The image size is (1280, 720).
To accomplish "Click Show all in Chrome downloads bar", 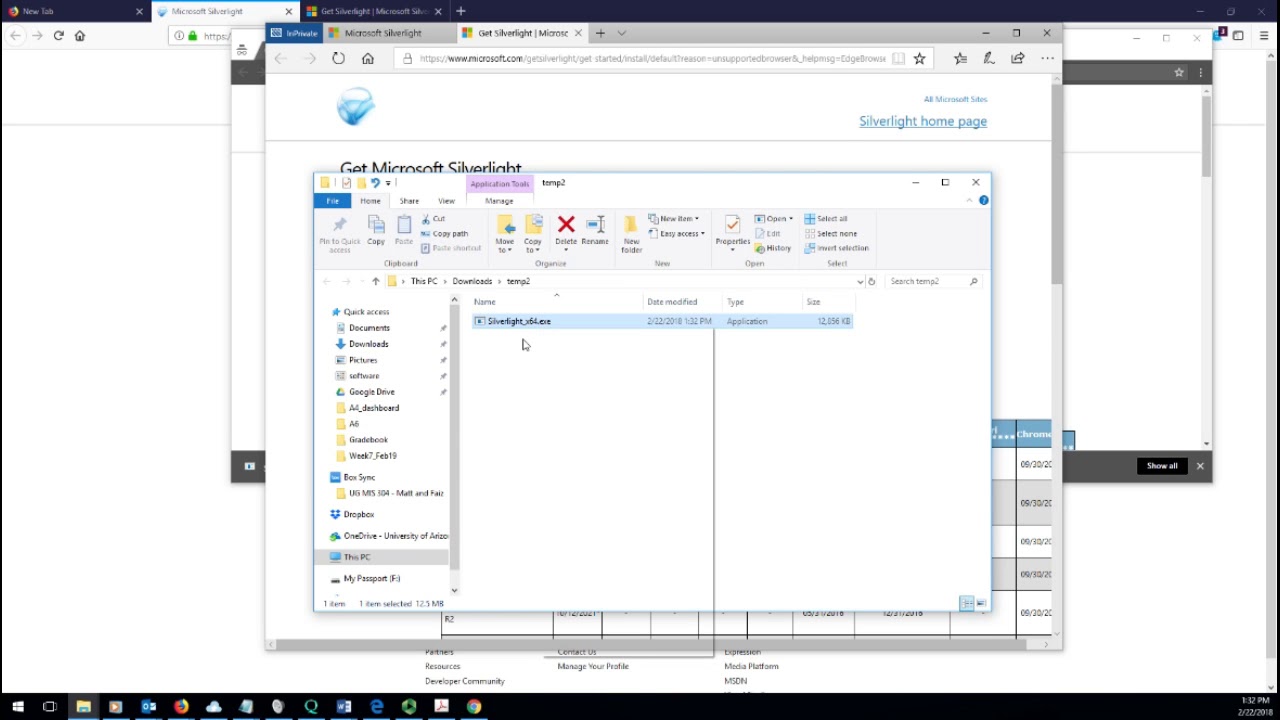I will point(1162,466).
